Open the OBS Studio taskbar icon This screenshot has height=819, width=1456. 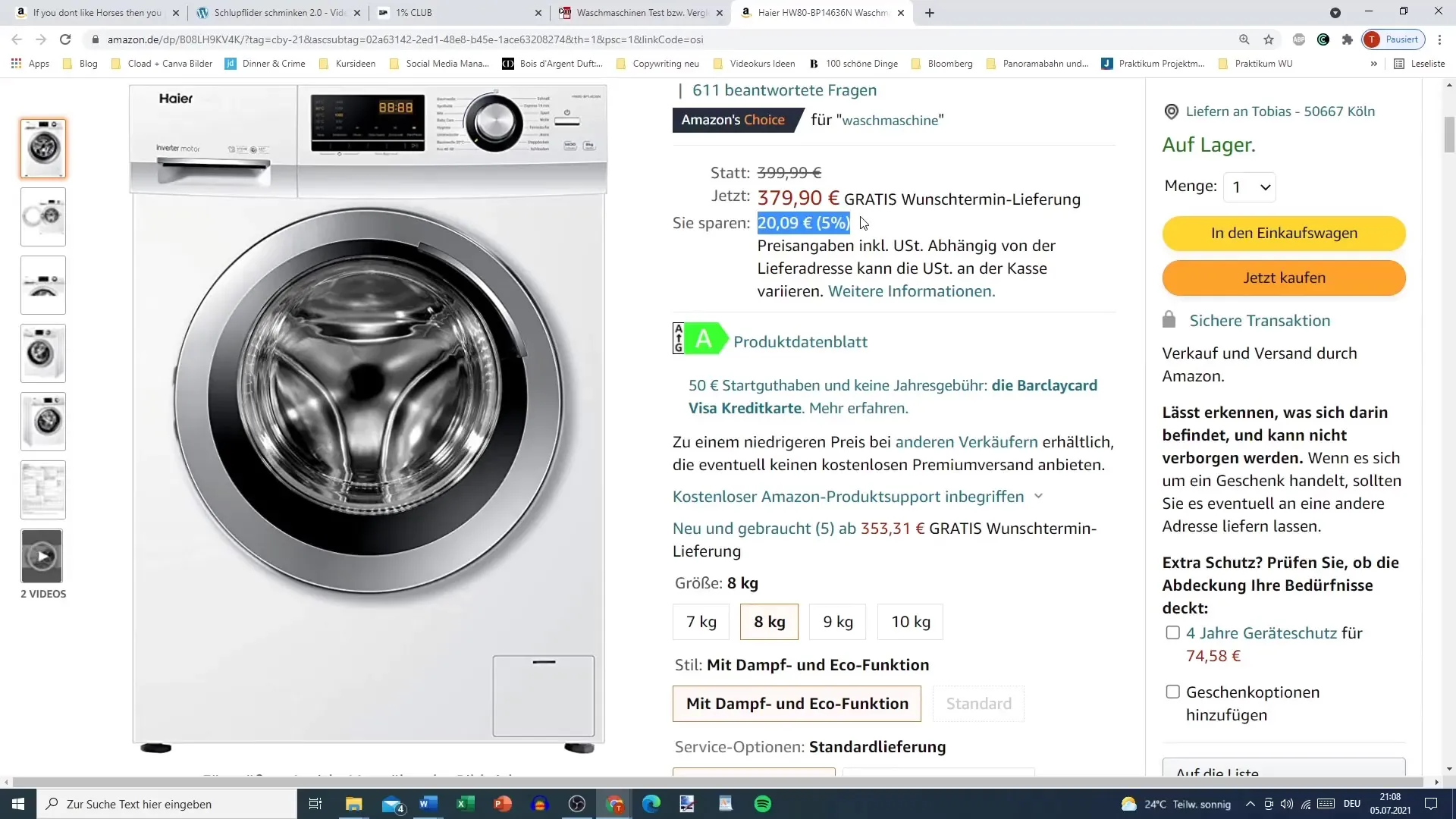[x=577, y=804]
